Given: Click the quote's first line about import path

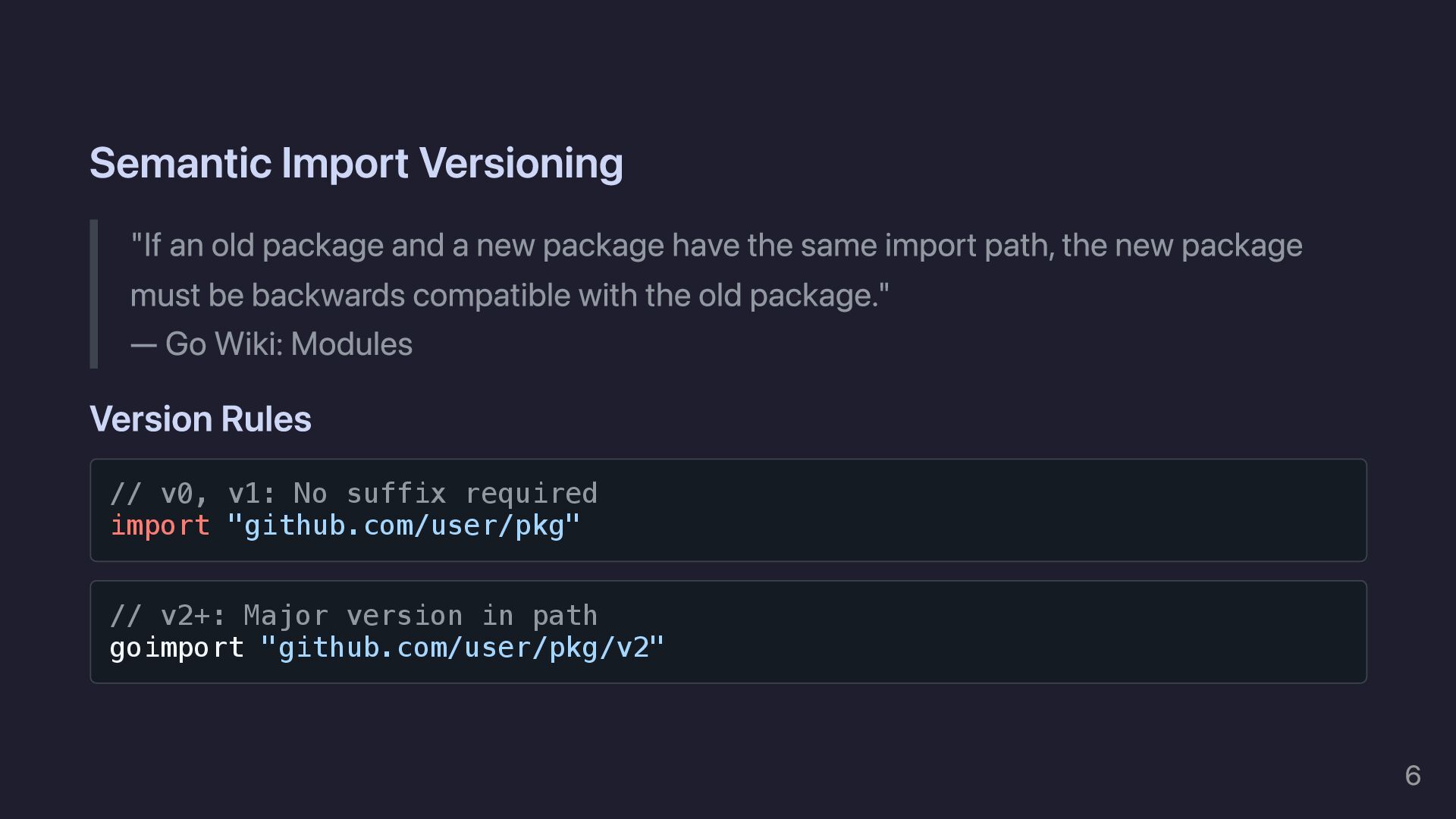Looking at the screenshot, I should (x=716, y=246).
